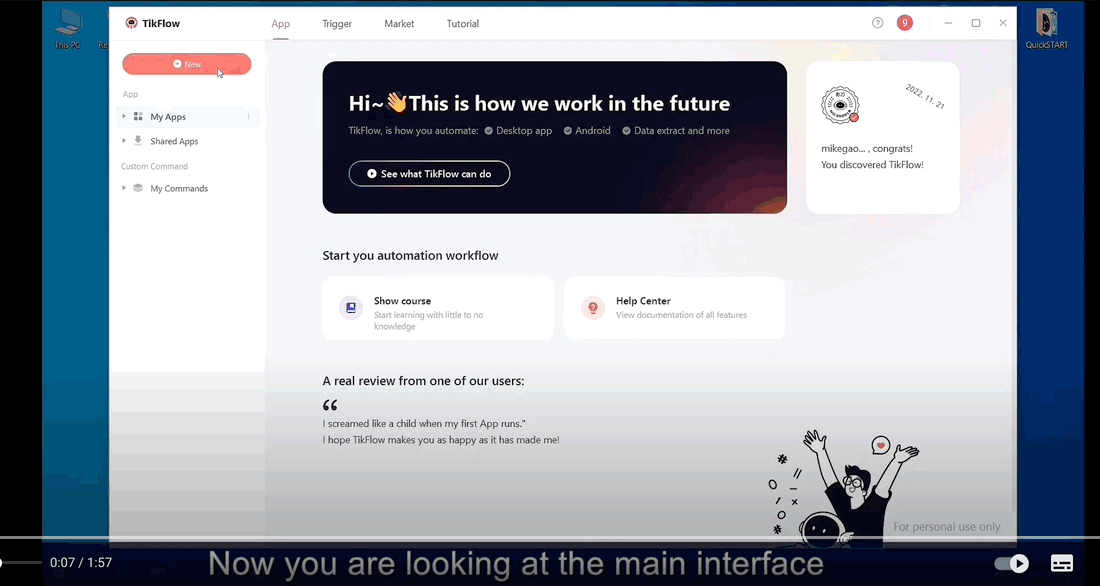Click the New app button
The image size is (1100, 586).
tap(187, 64)
